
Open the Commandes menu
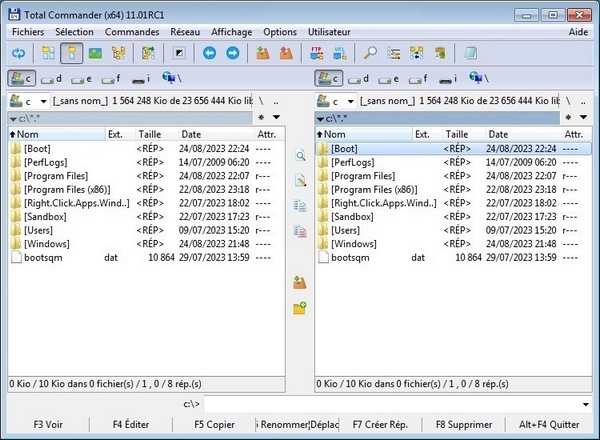click(x=132, y=32)
